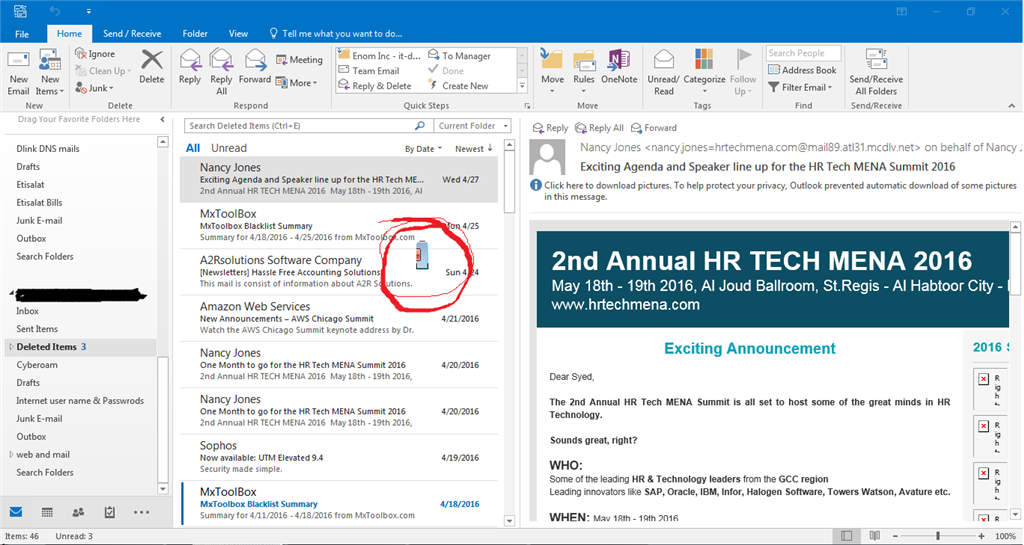Switch to Normal view layout
Screen dimensions: 1024x545
pyautogui.click(x=846, y=536)
